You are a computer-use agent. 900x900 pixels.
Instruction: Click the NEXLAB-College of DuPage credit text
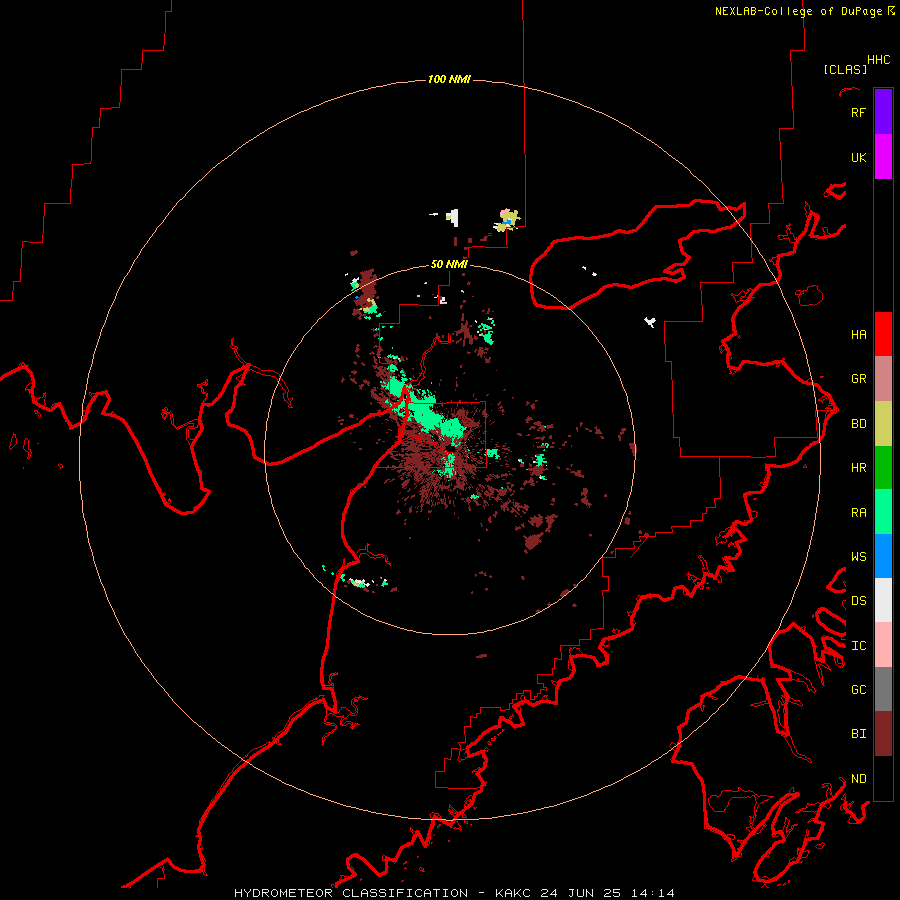(804, 11)
